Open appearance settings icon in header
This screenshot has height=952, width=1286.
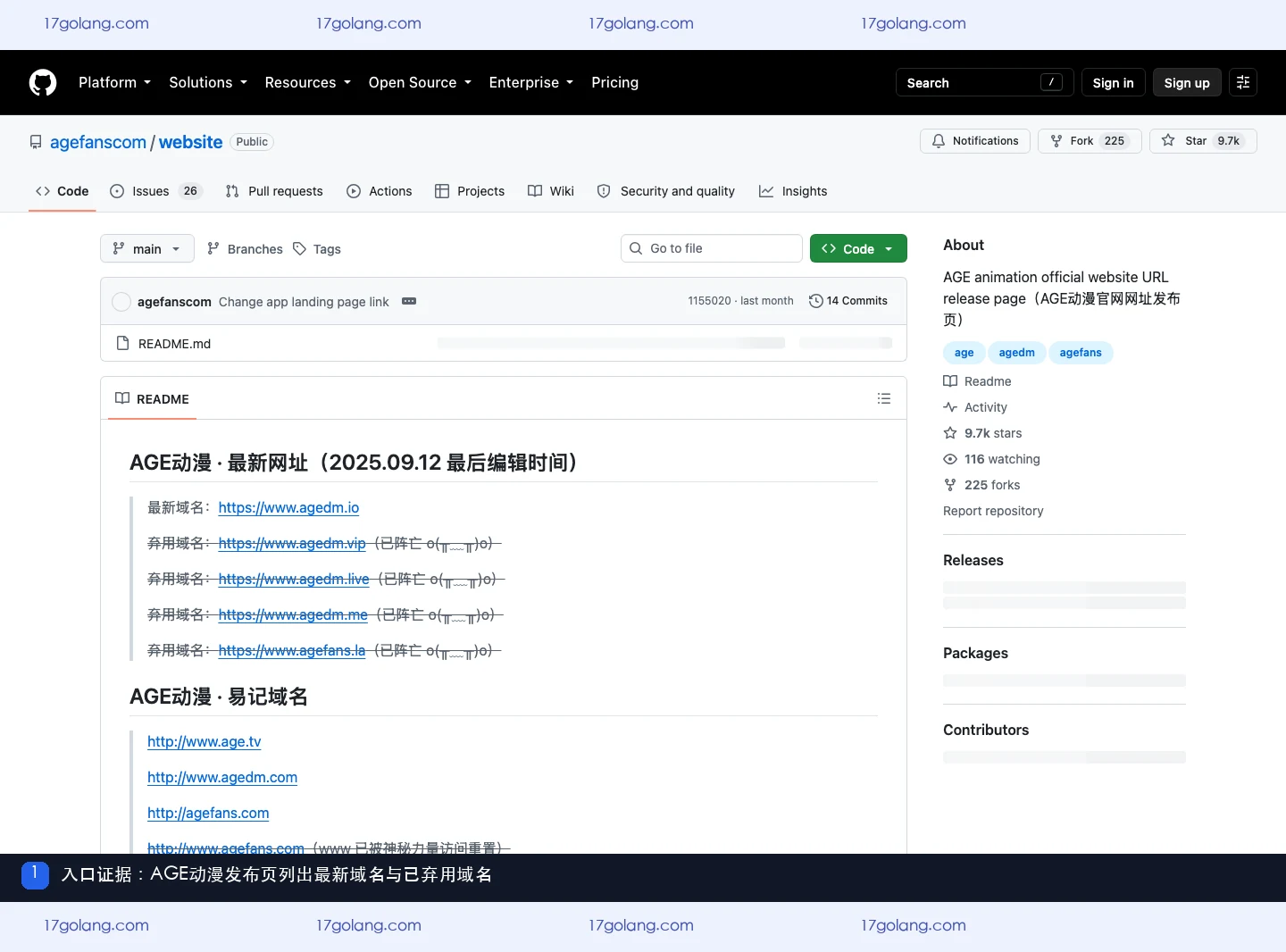coord(1243,82)
